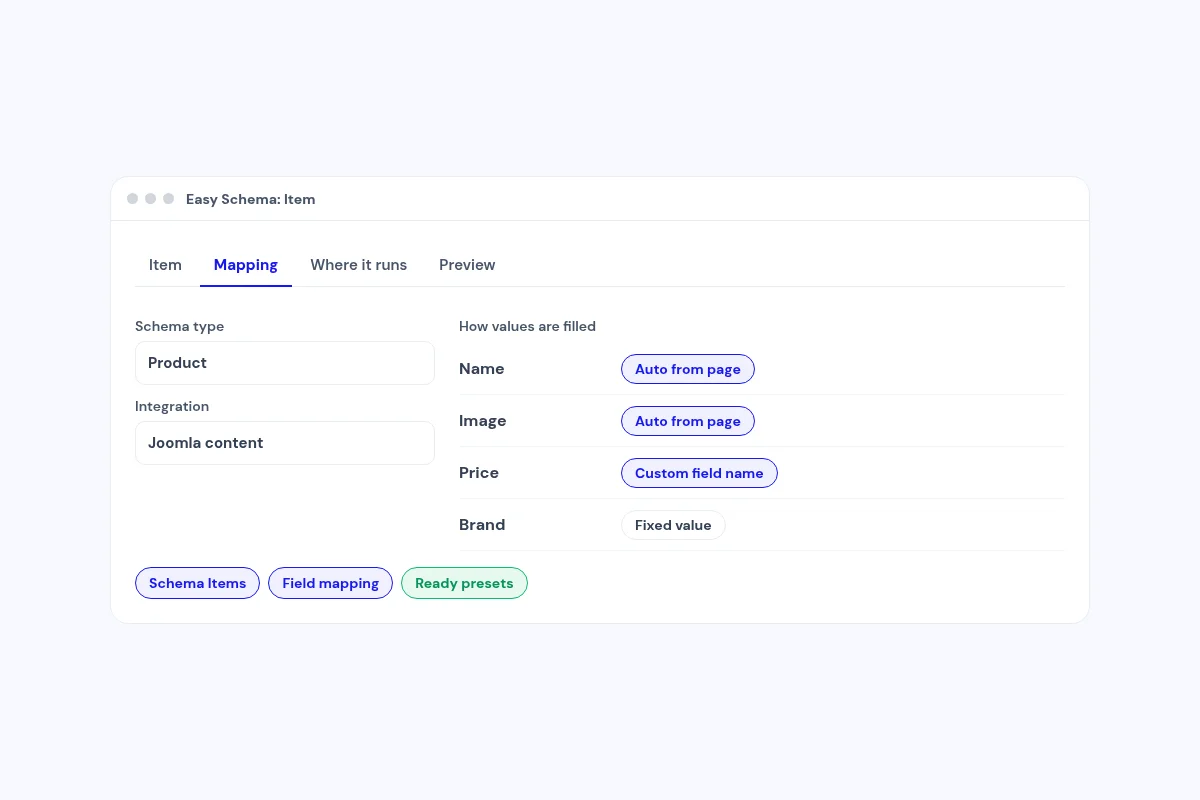Screen dimensions: 1200x800
Task: Switch to the Item tab
Action: pyautogui.click(x=165, y=265)
